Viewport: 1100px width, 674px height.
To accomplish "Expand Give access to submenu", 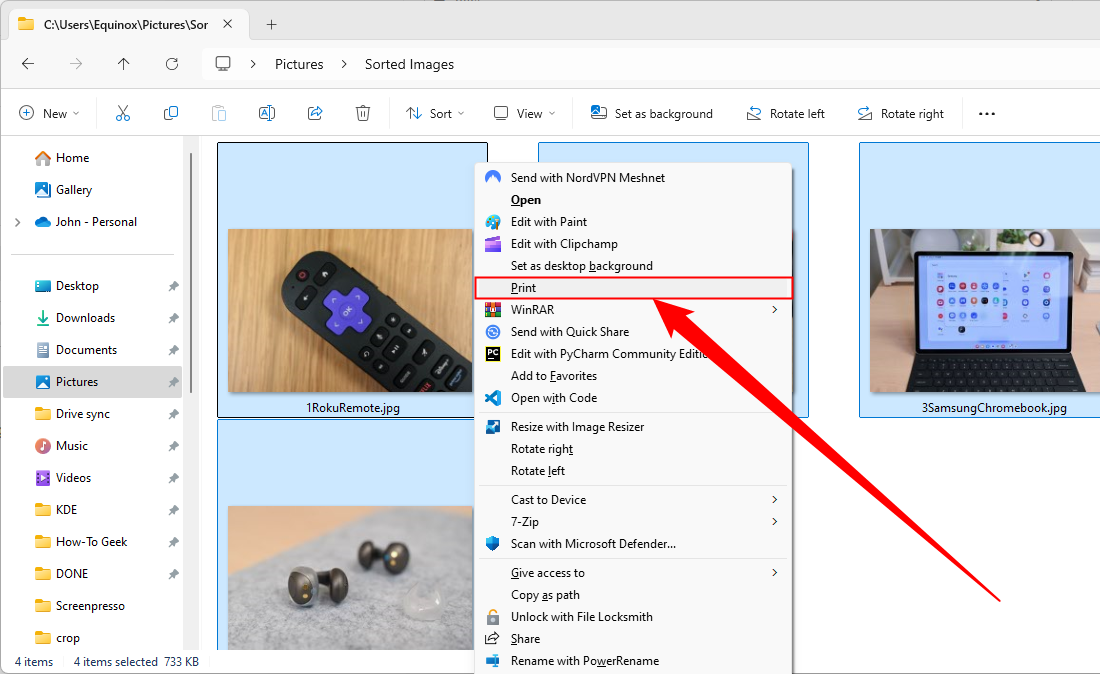I will tap(774, 572).
